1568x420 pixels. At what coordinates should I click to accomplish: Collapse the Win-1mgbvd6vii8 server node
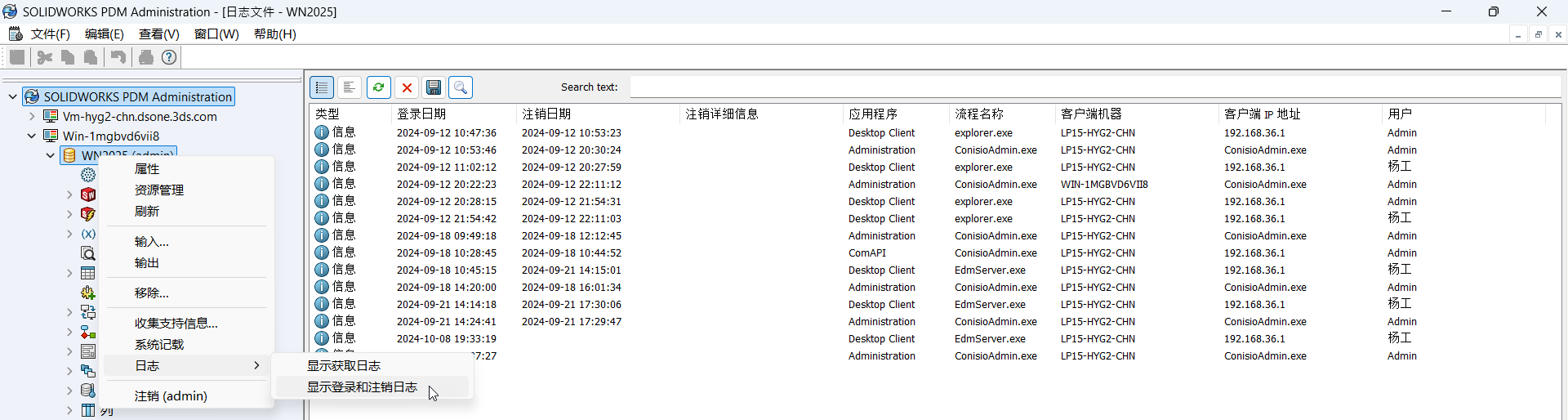pyautogui.click(x=32, y=136)
